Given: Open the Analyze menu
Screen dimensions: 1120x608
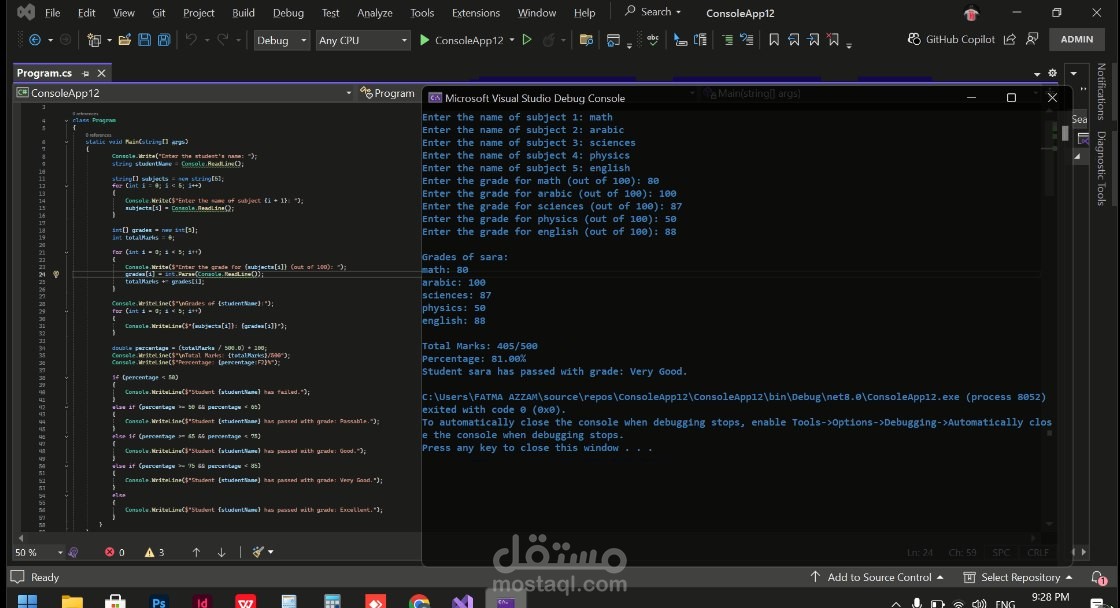Looking at the screenshot, I should point(374,13).
